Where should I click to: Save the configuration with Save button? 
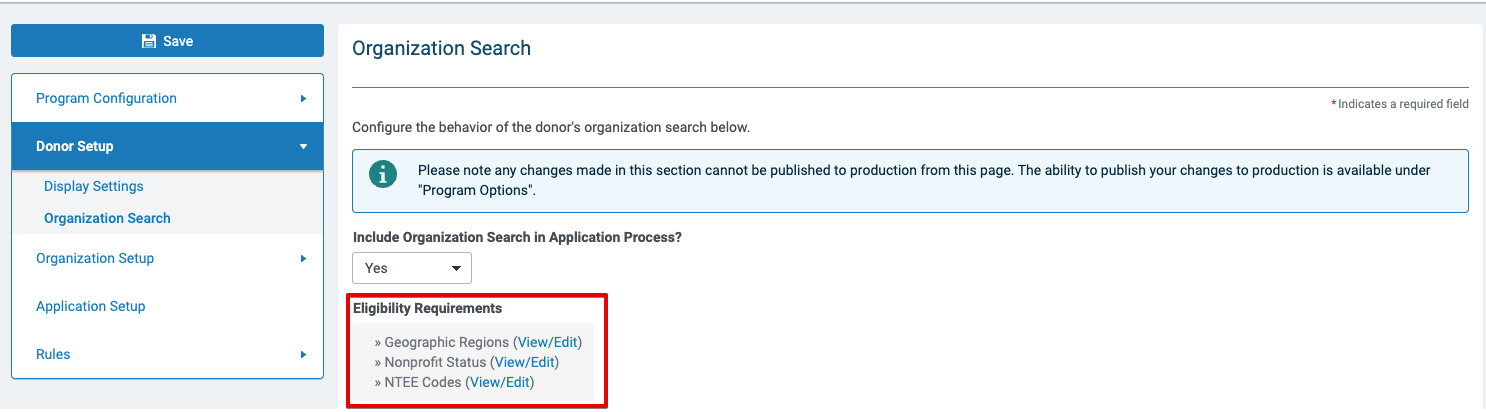167,41
